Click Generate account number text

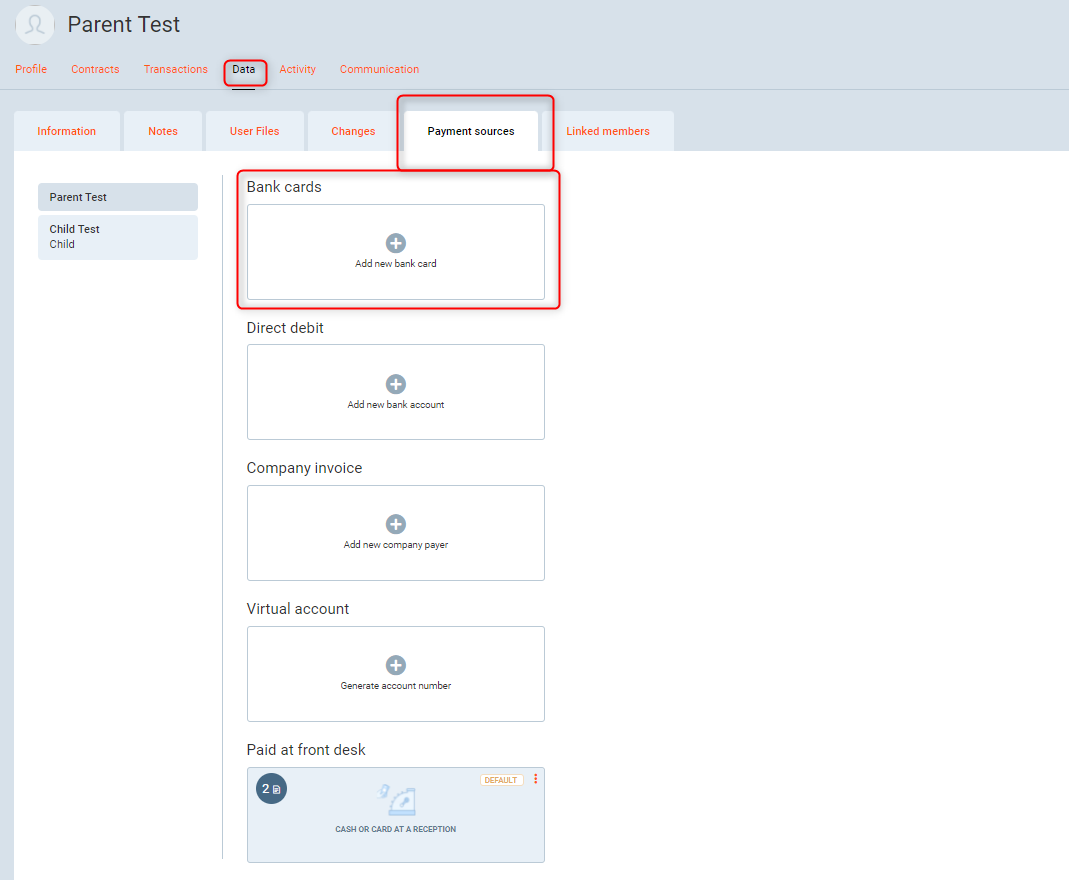396,686
